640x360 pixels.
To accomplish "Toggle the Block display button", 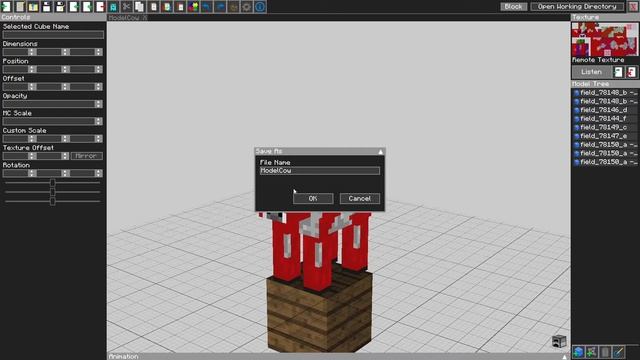I will [x=513, y=7].
